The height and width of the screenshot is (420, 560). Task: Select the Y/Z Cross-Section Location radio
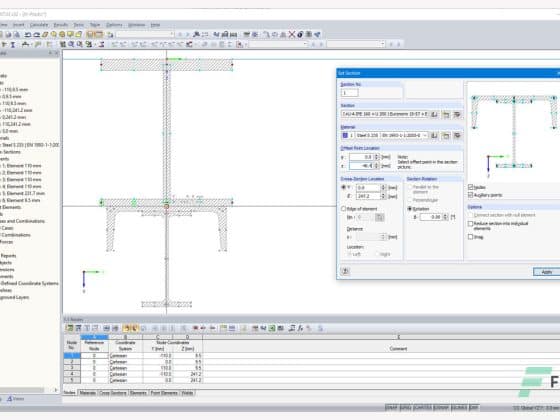click(x=344, y=187)
